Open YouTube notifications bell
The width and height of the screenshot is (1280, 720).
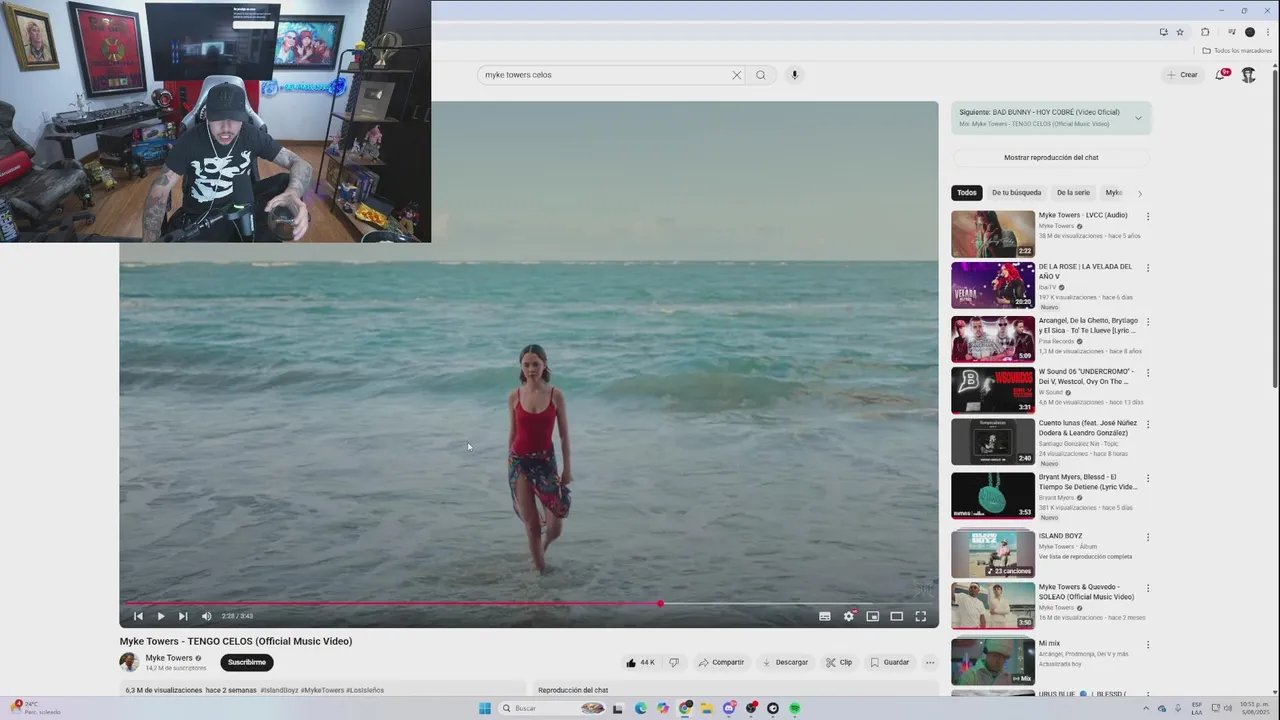pyautogui.click(x=1221, y=75)
